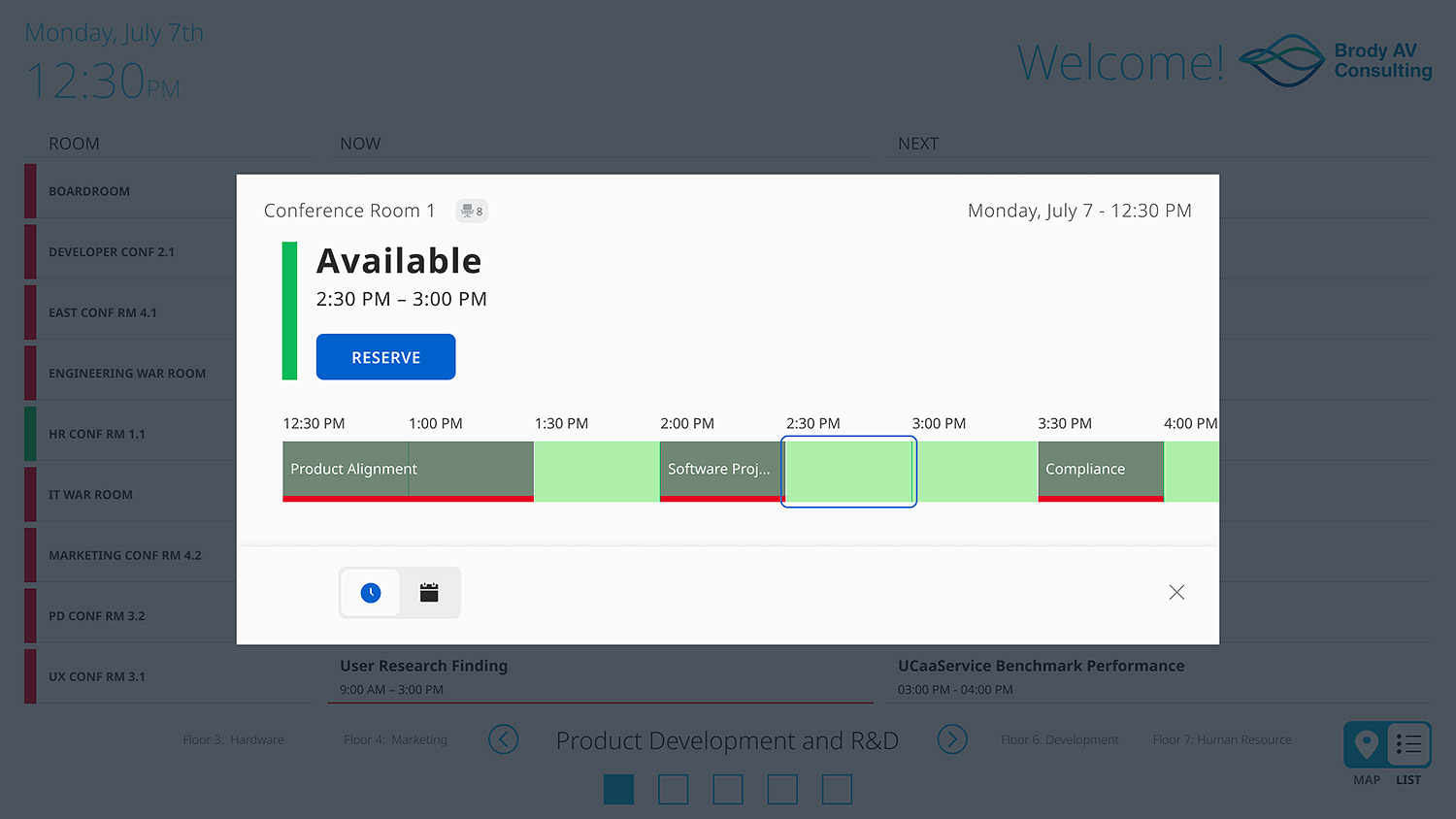Open the Floor 6: Development section
Image resolution: width=1456 pixels, height=819 pixels.
(1060, 739)
